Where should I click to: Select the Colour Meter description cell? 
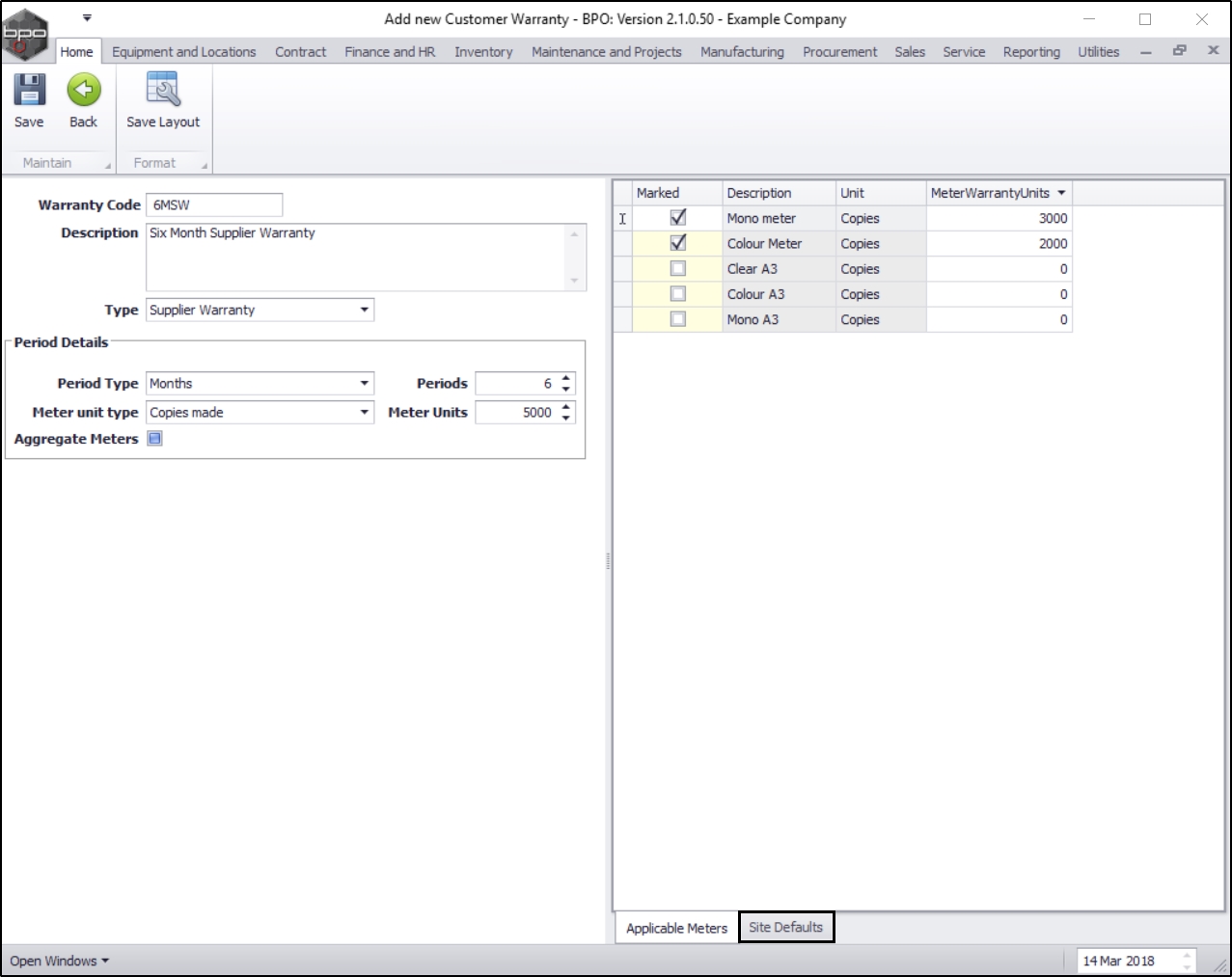tap(779, 243)
